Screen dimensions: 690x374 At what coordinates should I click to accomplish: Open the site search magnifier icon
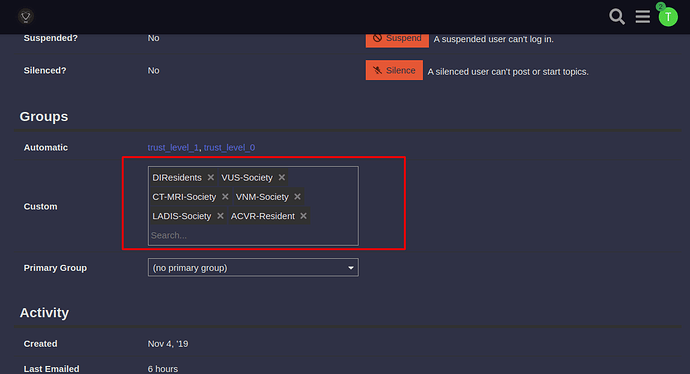point(617,17)
